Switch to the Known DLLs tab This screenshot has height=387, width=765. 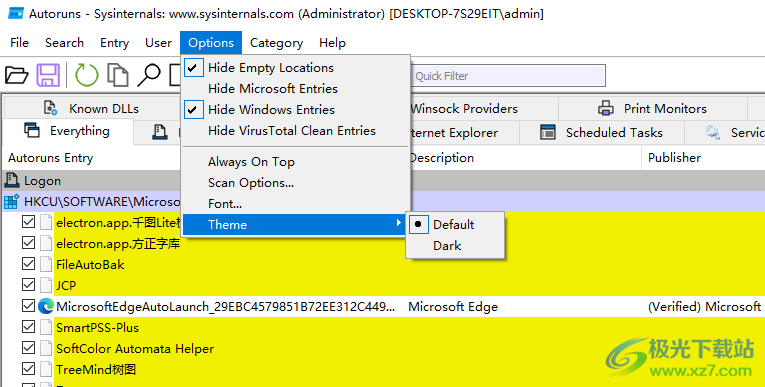tap(93, 108)
